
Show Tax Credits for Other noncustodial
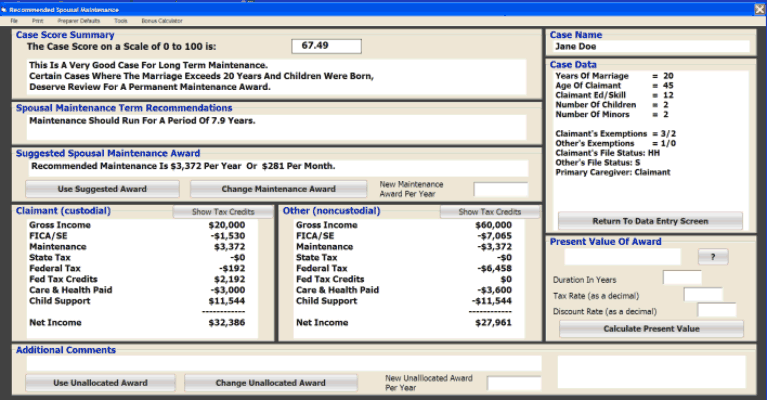(x=490, y=212)
